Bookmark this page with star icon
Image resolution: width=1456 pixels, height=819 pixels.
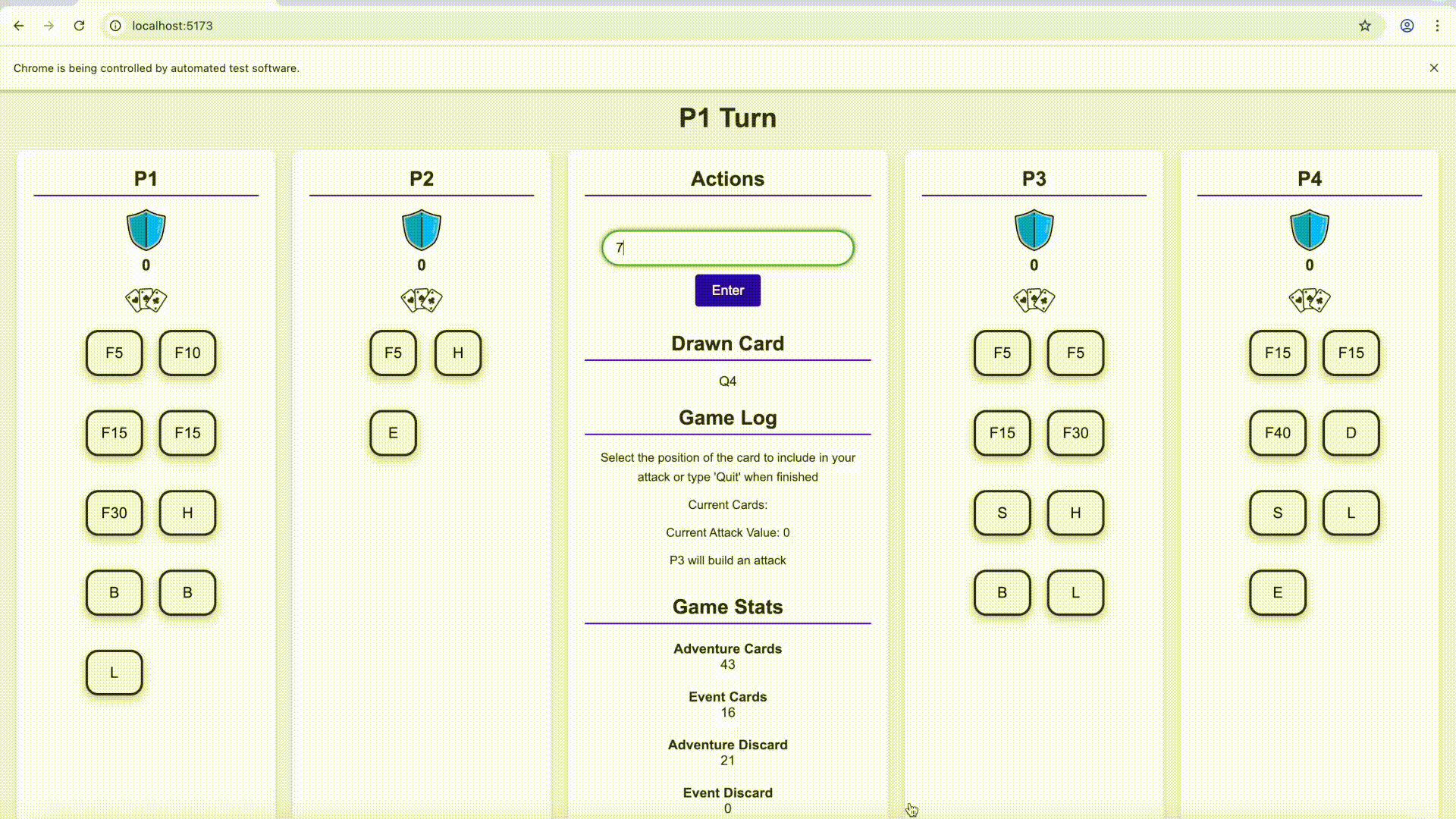pos(1365,26)
